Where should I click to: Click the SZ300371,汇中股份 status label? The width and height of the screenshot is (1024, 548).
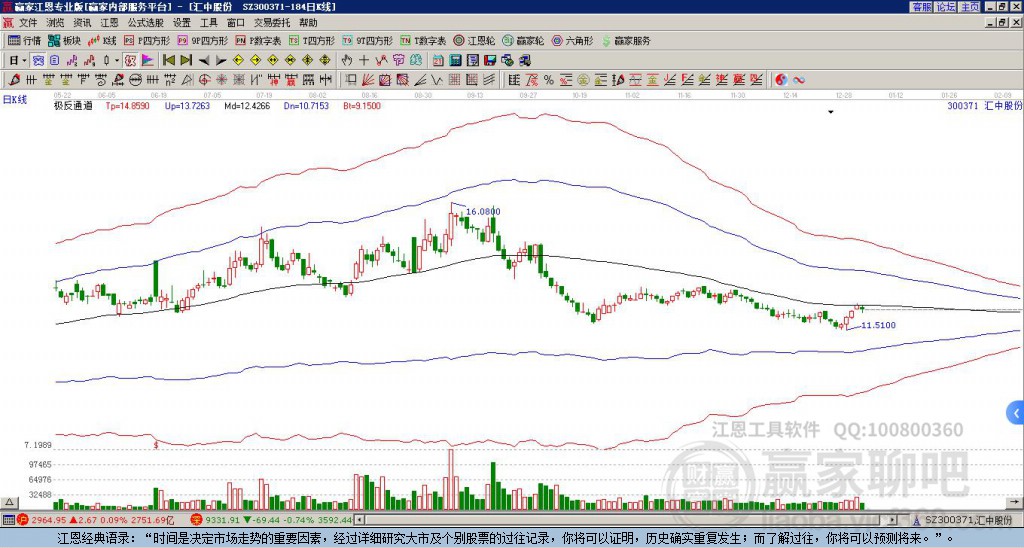967,520
